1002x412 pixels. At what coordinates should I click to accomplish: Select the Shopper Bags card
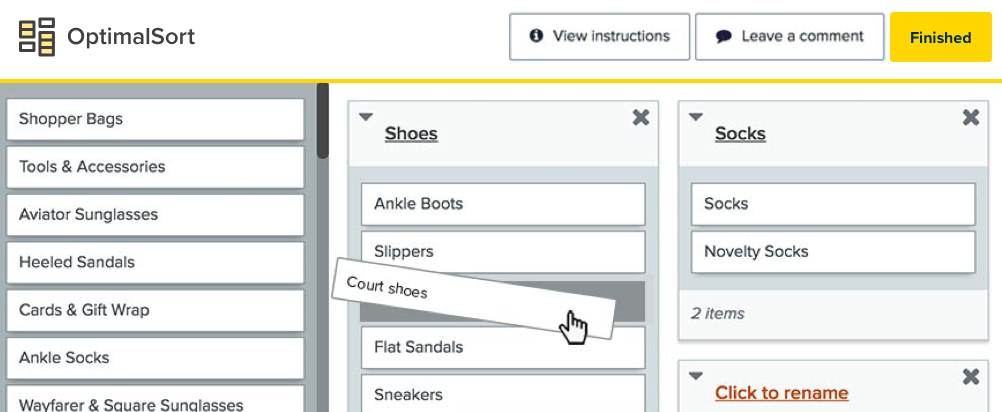[155, 119]
